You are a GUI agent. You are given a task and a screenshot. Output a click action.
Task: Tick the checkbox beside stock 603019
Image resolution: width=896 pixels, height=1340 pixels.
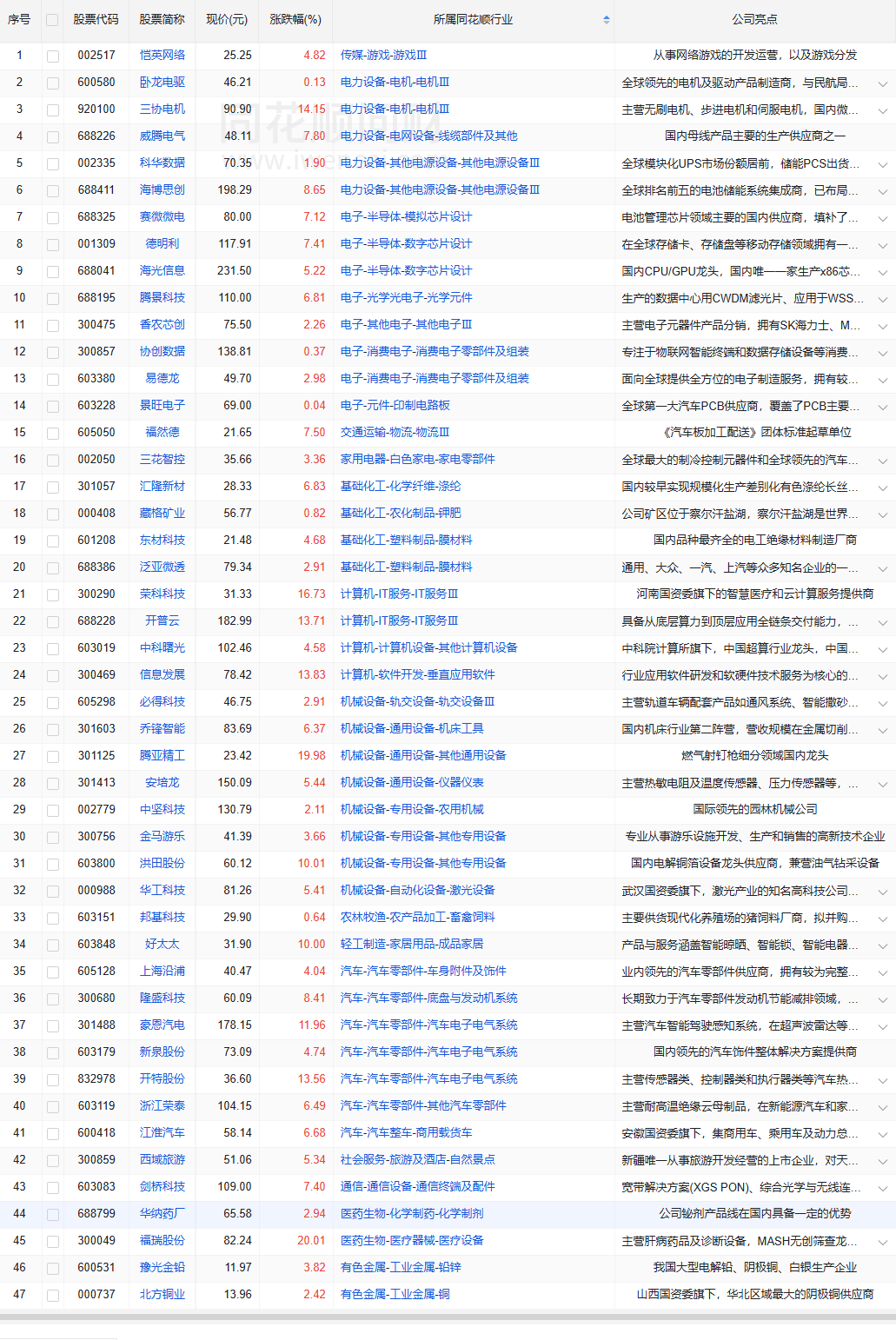53,649
